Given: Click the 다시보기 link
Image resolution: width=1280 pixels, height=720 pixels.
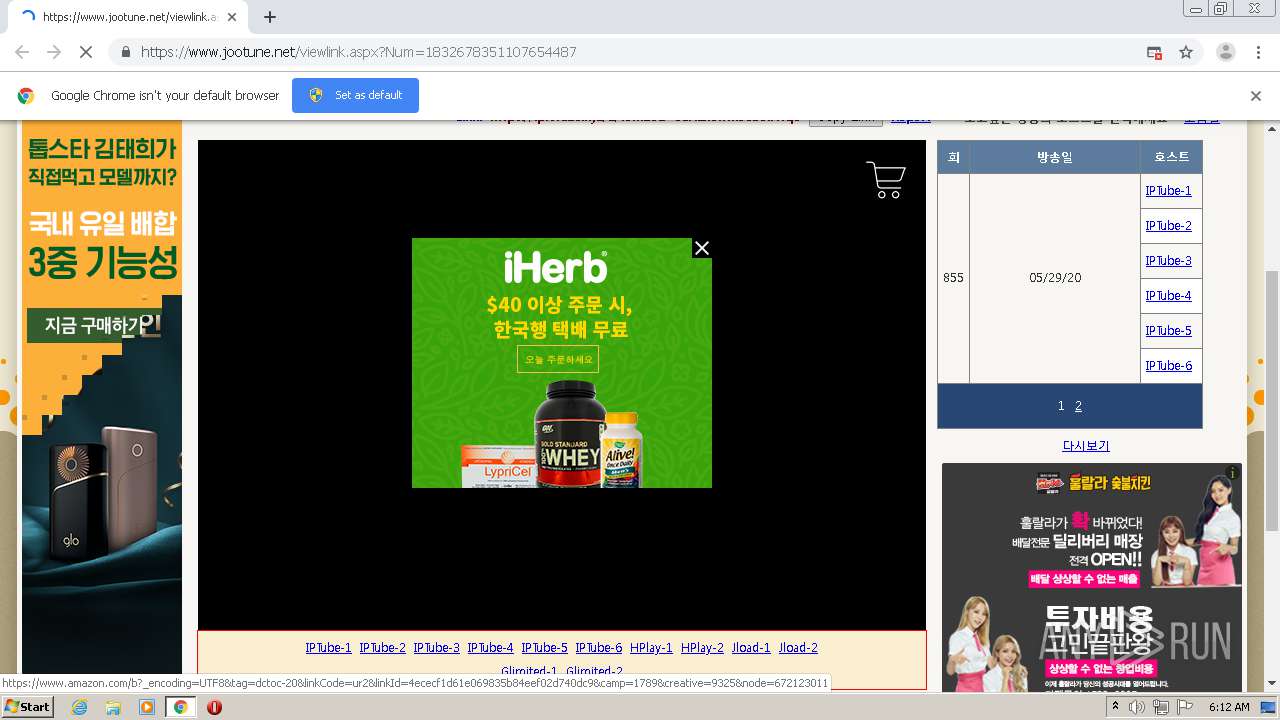Looking at the screenshot, I should click(x=1086, y=446).
